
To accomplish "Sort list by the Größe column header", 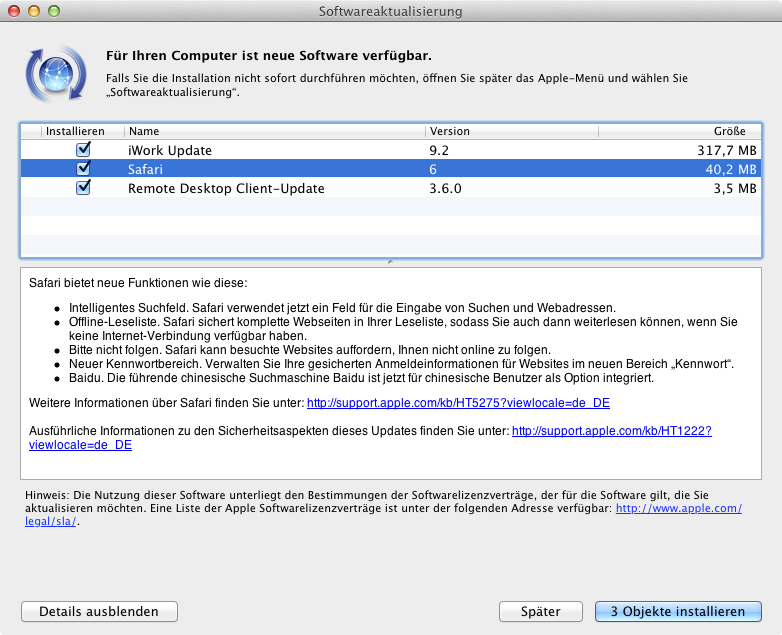I will tap(680, 131).
